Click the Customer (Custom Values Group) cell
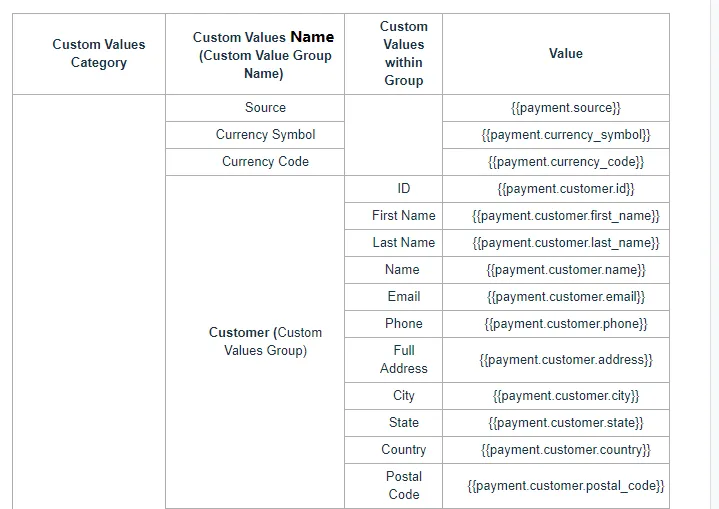The image size is (719, 509). click(x=265, y=341)
